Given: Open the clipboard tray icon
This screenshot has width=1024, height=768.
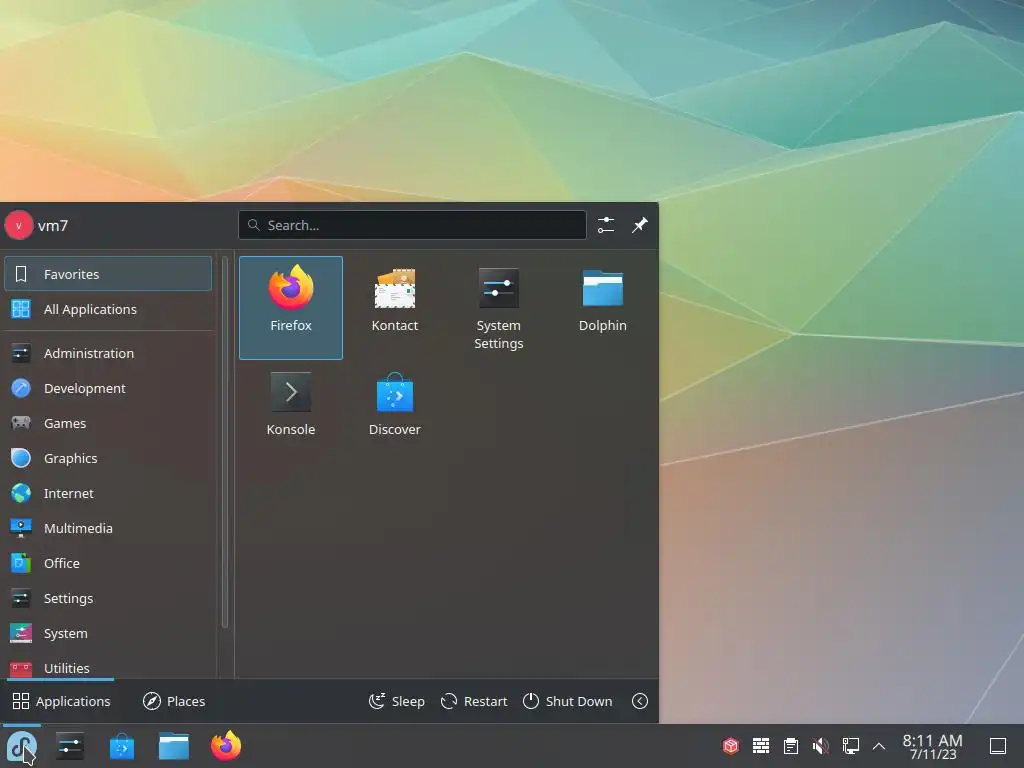Looking at the screenshot, I should click(x=791, y=745).
